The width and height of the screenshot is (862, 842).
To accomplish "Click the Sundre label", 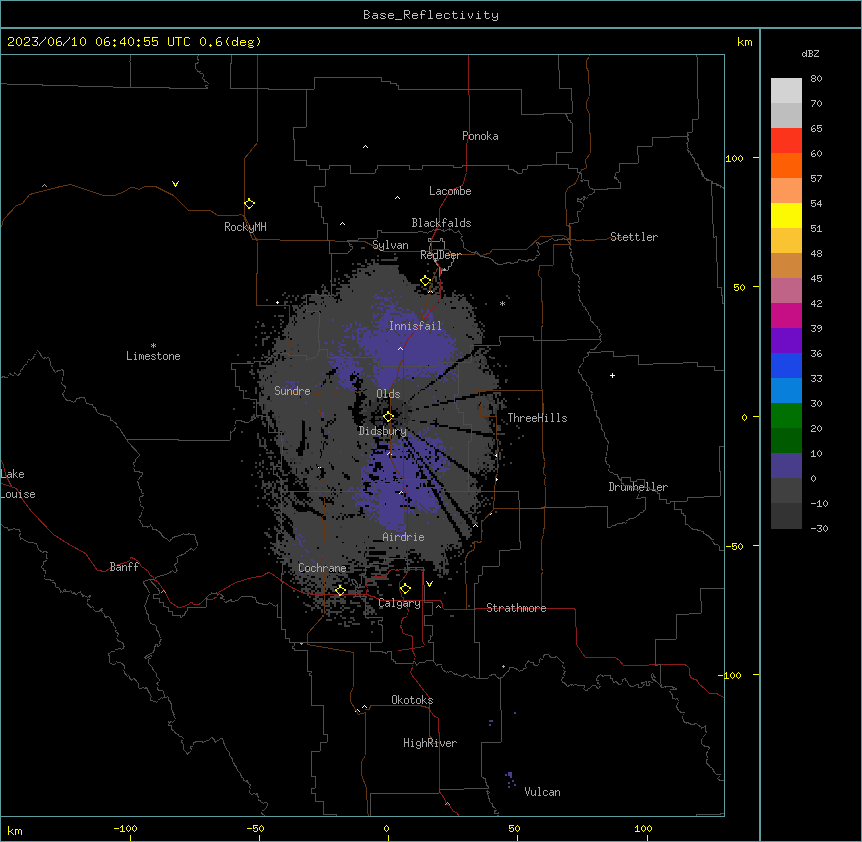I will point(292,391).
